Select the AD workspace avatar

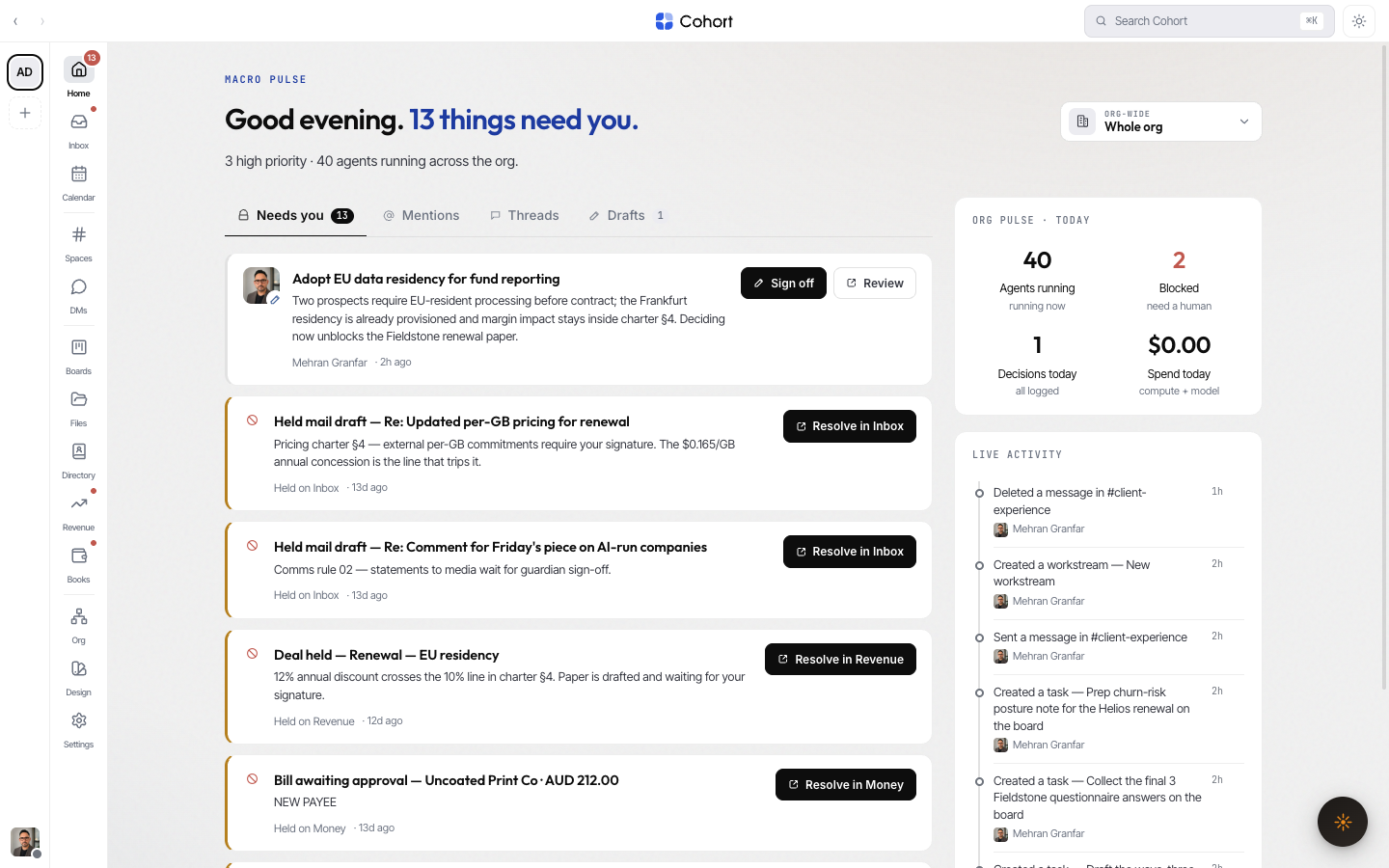coord(25,72)
